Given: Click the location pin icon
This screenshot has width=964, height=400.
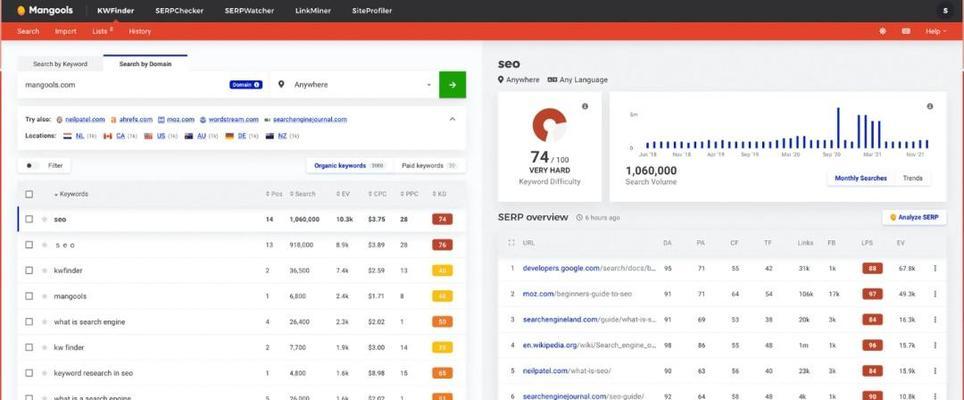Looking at the screenshot, I should pos(281,85).
